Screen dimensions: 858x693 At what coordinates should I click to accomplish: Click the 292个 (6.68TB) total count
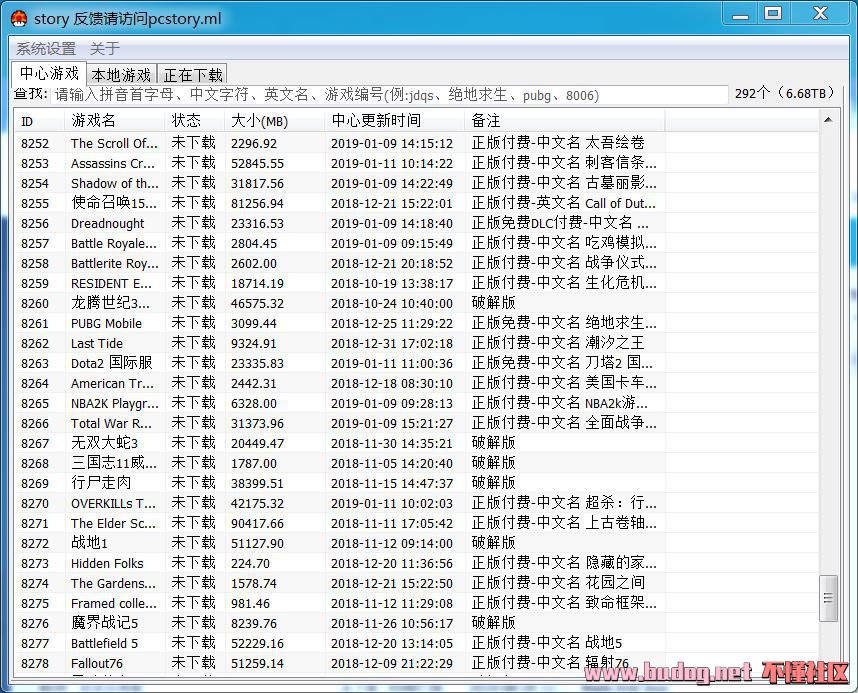785,94
